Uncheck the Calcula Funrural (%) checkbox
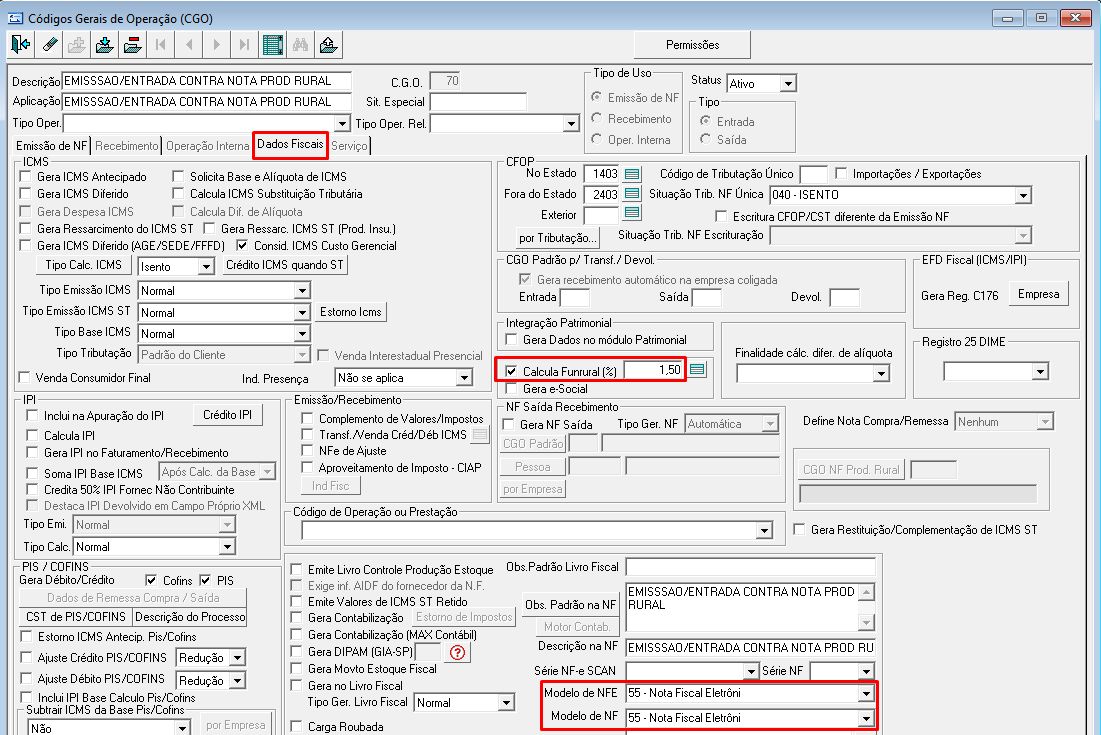1101x735 pixels. pos(511,371)
